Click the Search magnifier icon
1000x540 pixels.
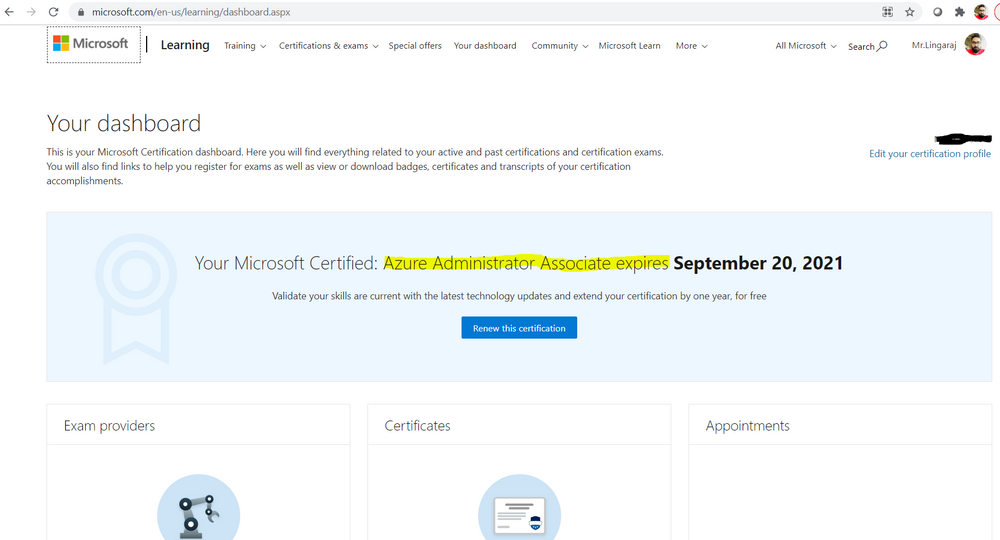(x=882, y=46)
